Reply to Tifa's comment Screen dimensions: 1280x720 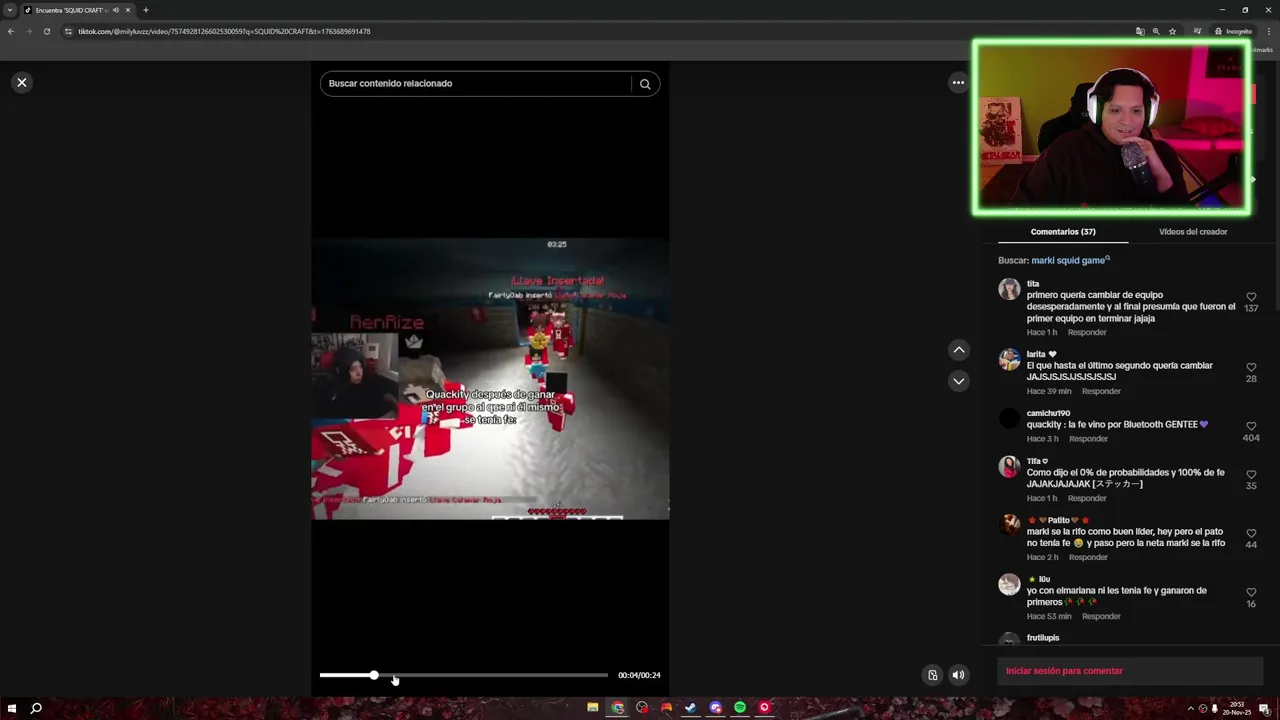pyautogui.click(x=1087, y=498)
